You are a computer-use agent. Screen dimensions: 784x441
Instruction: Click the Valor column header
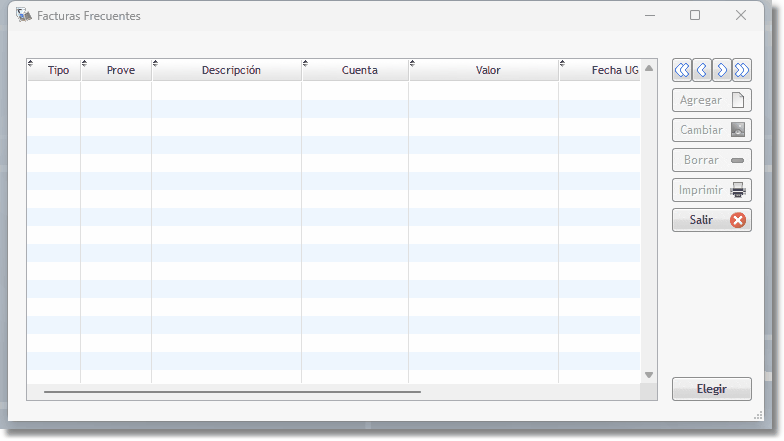[x=487, y=70]
